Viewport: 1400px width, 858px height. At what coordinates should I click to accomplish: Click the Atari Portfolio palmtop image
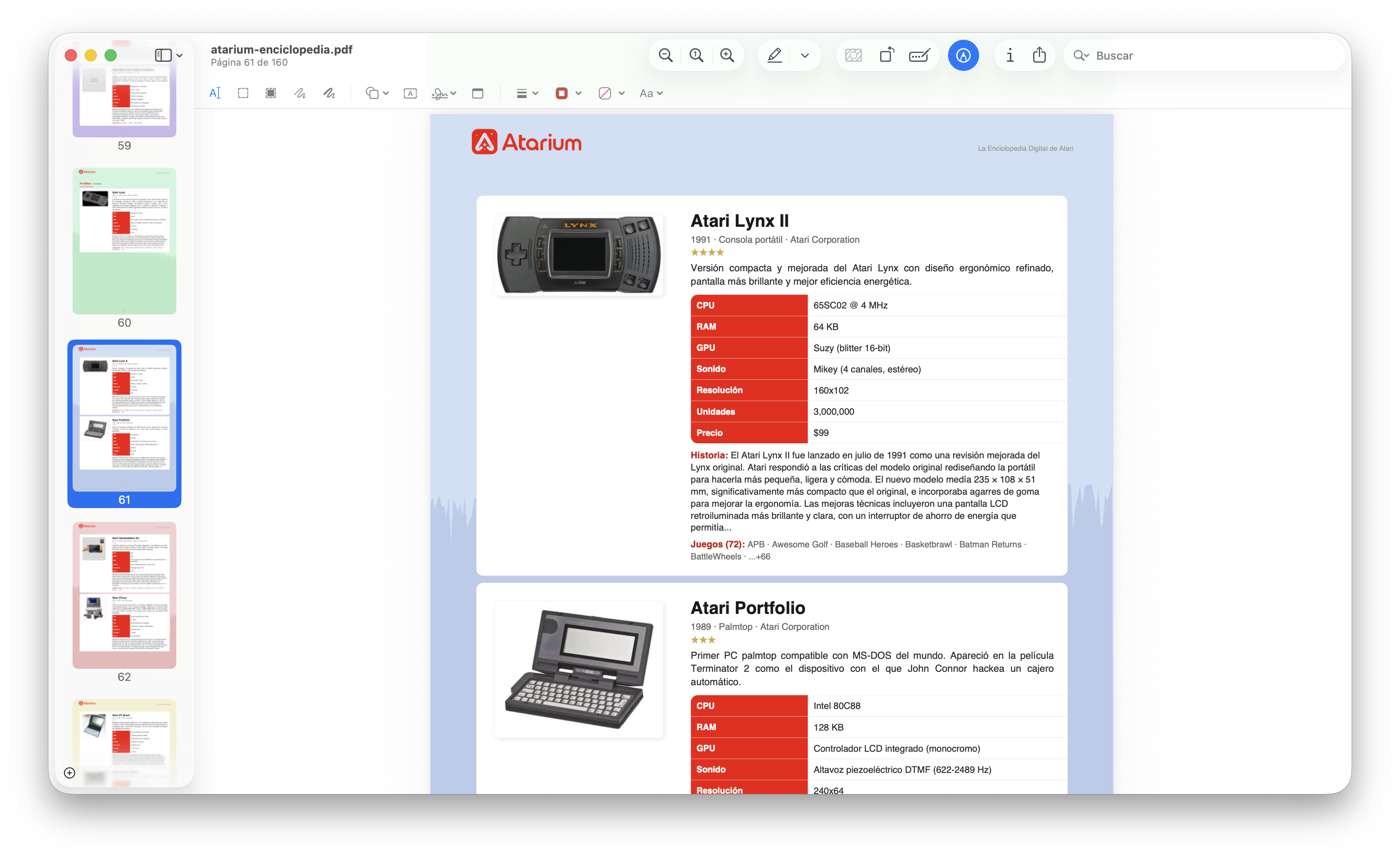[x=579, y=669]
